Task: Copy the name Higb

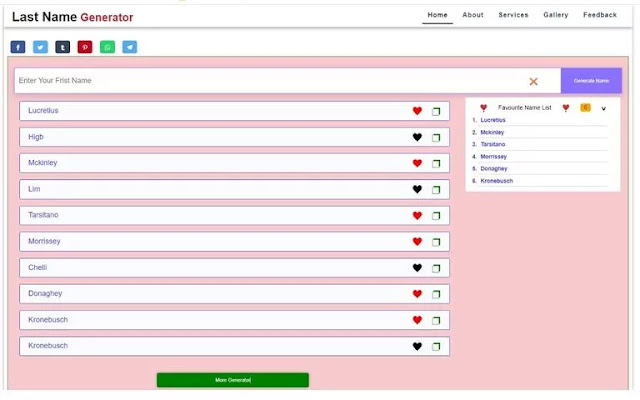Action: point(436,138)
